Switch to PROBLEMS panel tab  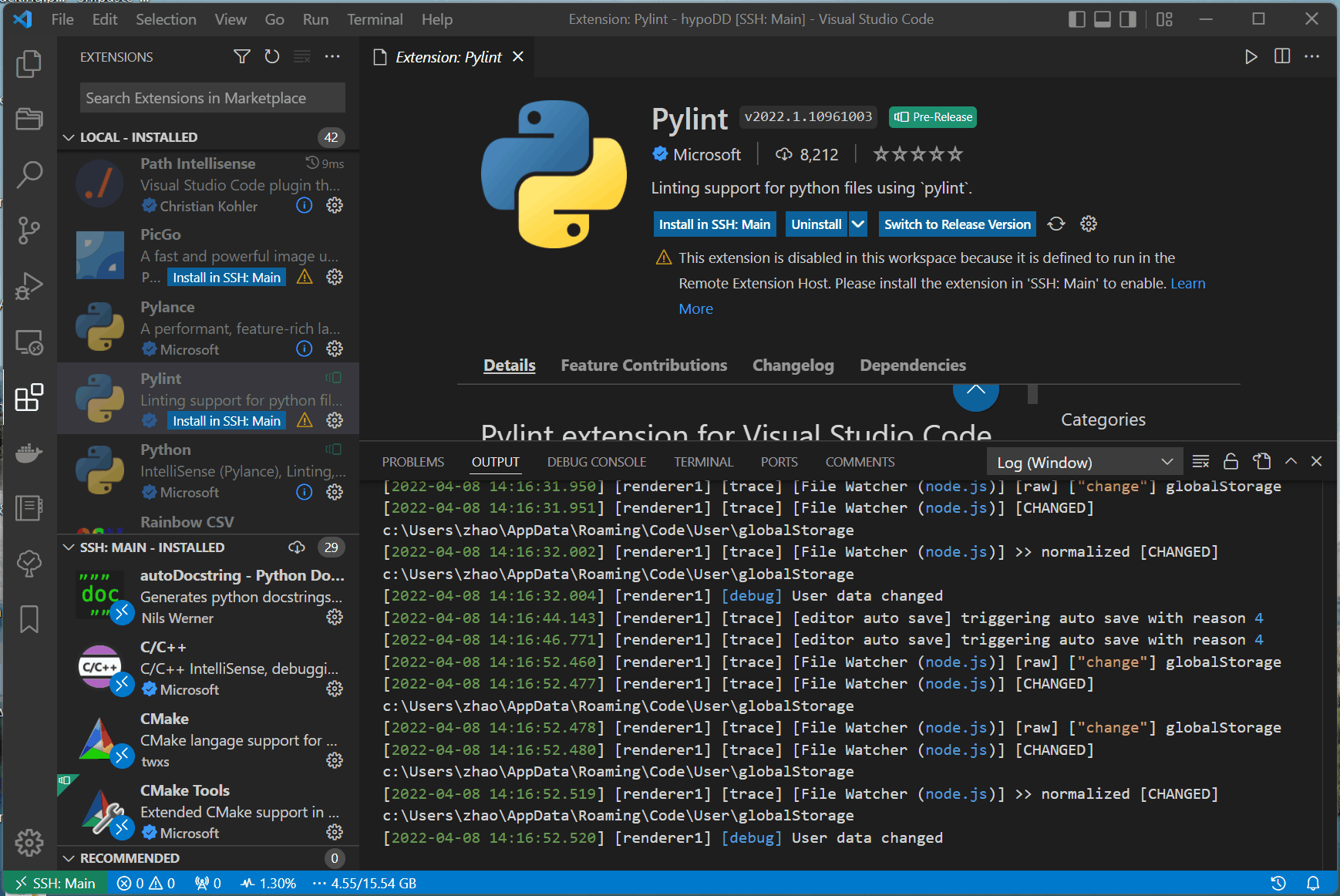[x=413, y=462]
